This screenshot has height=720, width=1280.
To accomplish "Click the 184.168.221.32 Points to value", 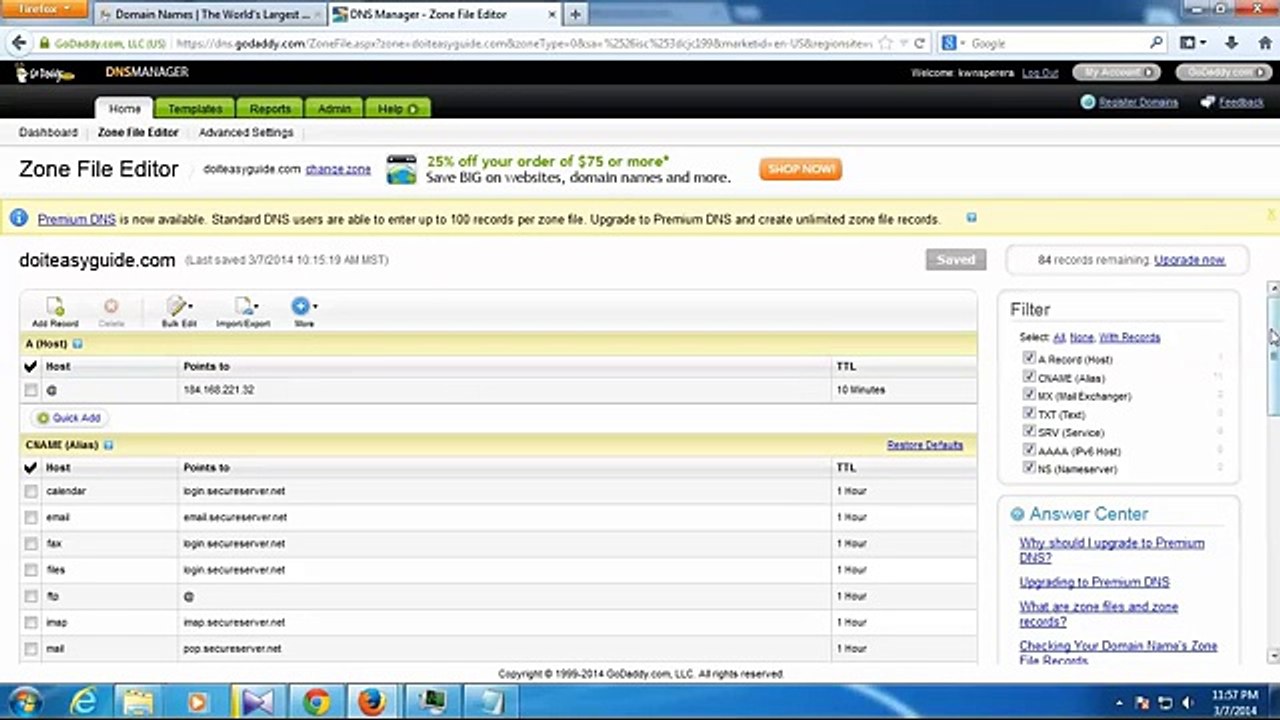I will tap(219, 390).
